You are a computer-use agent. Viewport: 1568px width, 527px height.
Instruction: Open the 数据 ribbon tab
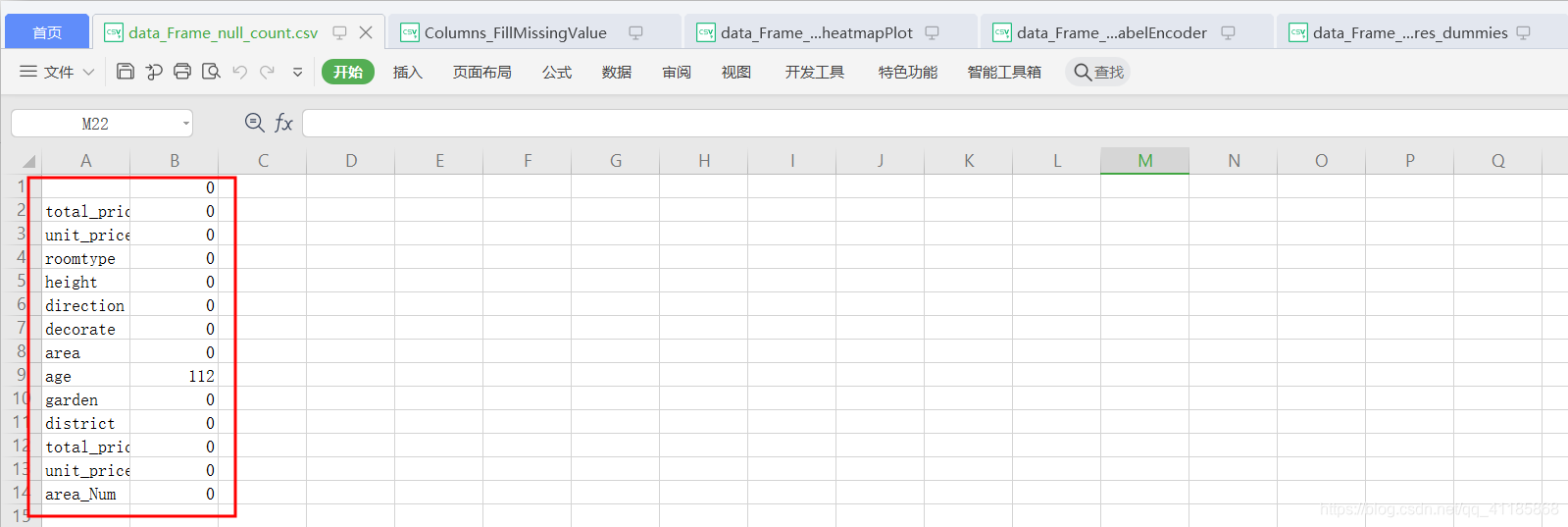617,72
